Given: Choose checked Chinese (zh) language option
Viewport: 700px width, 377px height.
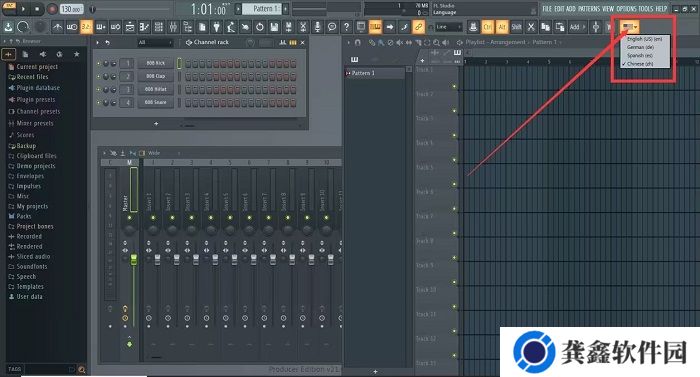Looking at the screenshot, I should 644,64.
